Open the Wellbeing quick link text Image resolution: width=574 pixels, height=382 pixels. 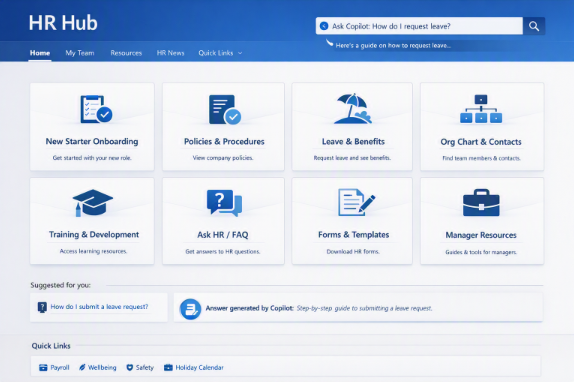pos(102,367)
